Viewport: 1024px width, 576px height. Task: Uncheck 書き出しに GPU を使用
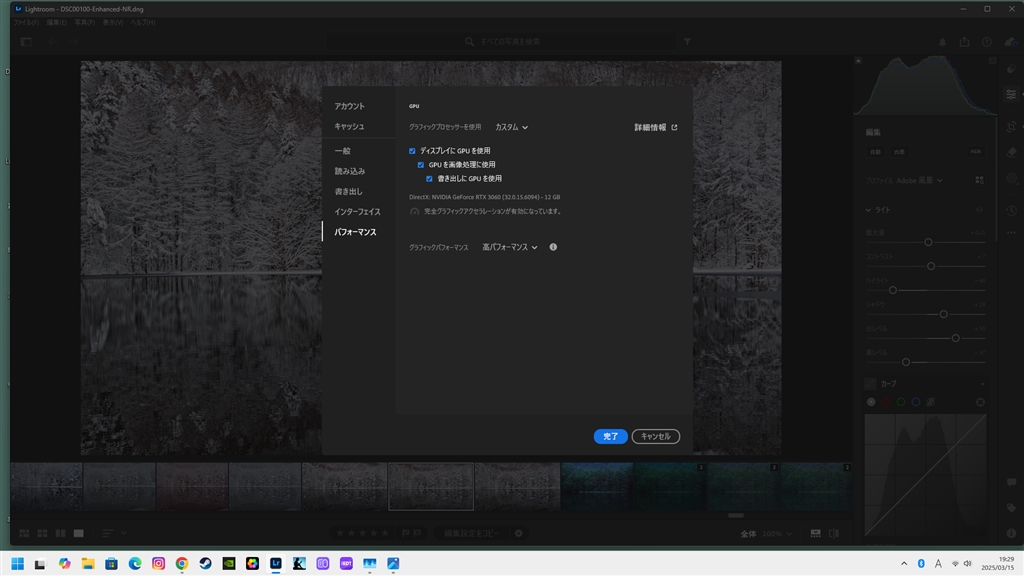pos(429,178)
